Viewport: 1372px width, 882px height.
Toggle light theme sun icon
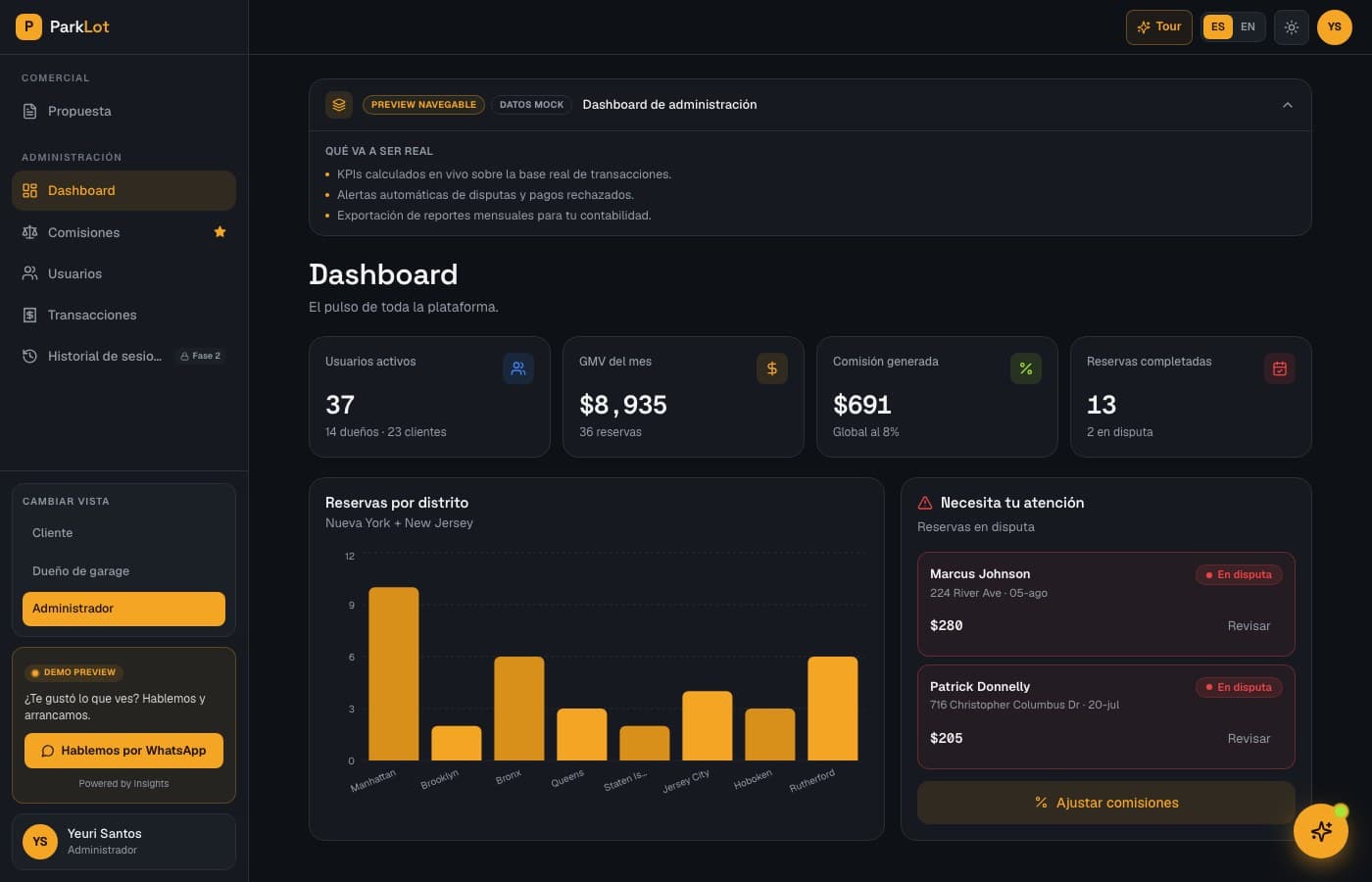pos(1292,27)
